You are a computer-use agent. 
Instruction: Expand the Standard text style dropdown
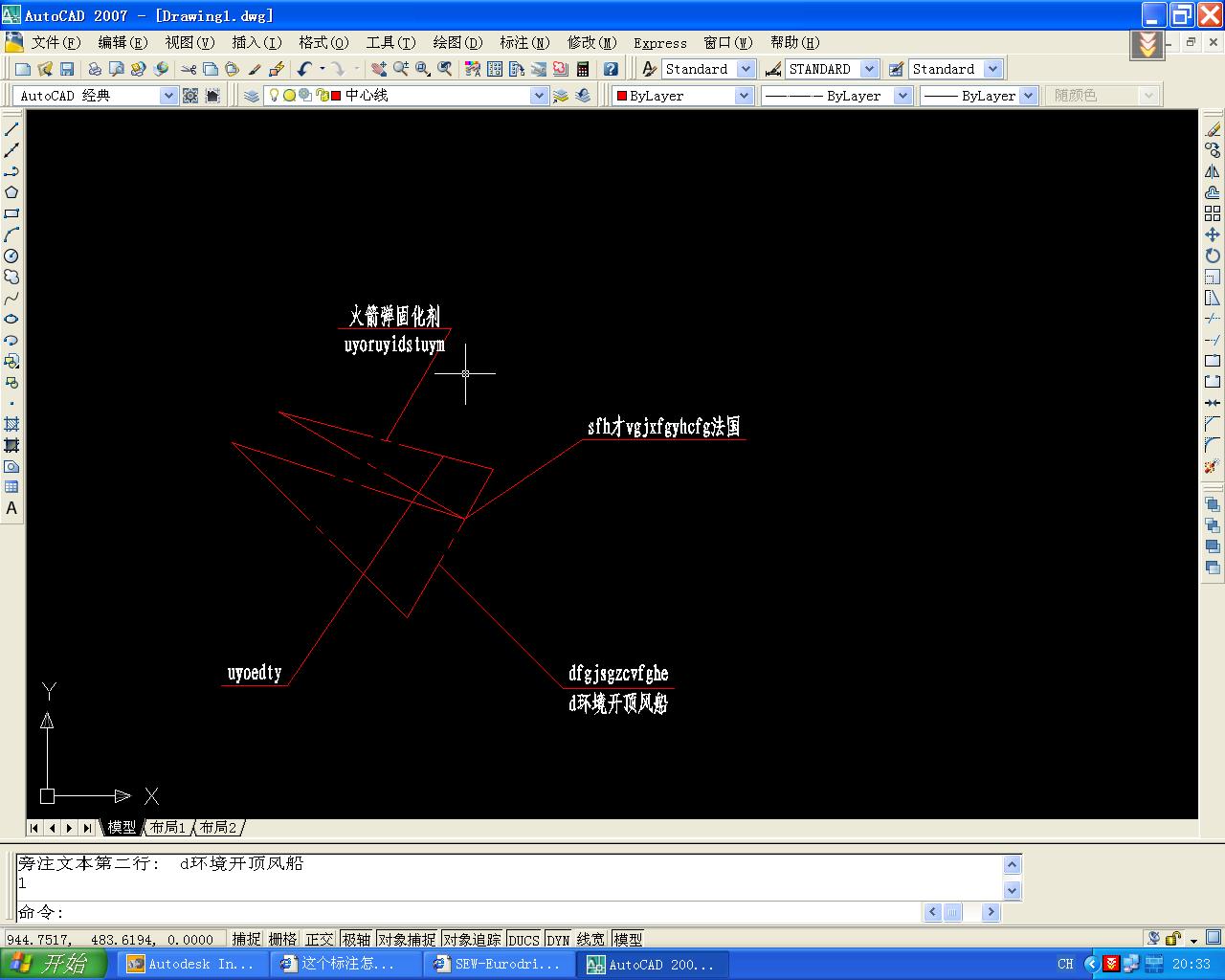(x=746, y=69)
